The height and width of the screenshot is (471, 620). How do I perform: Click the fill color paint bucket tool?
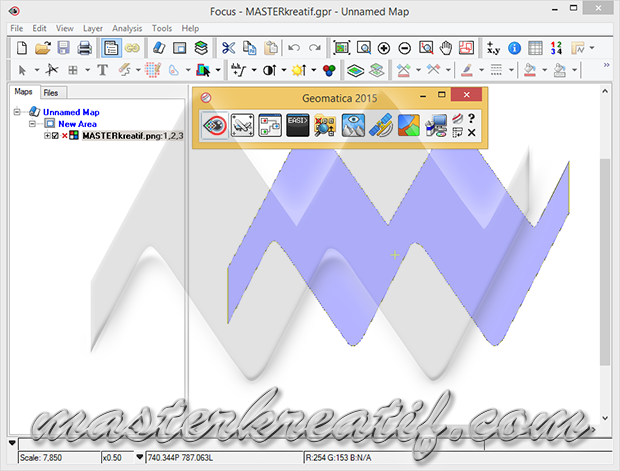point(530,70)
